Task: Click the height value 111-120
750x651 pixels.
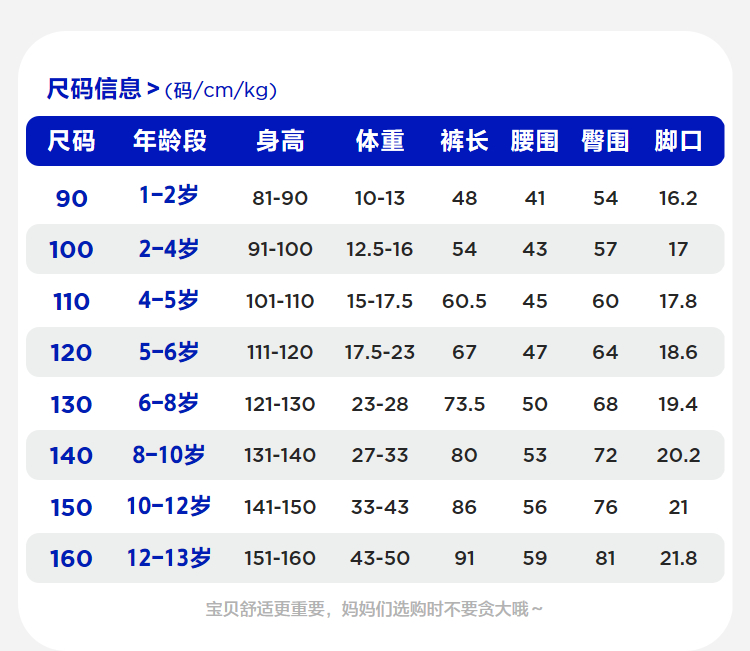Action: (x=280, y=353)
